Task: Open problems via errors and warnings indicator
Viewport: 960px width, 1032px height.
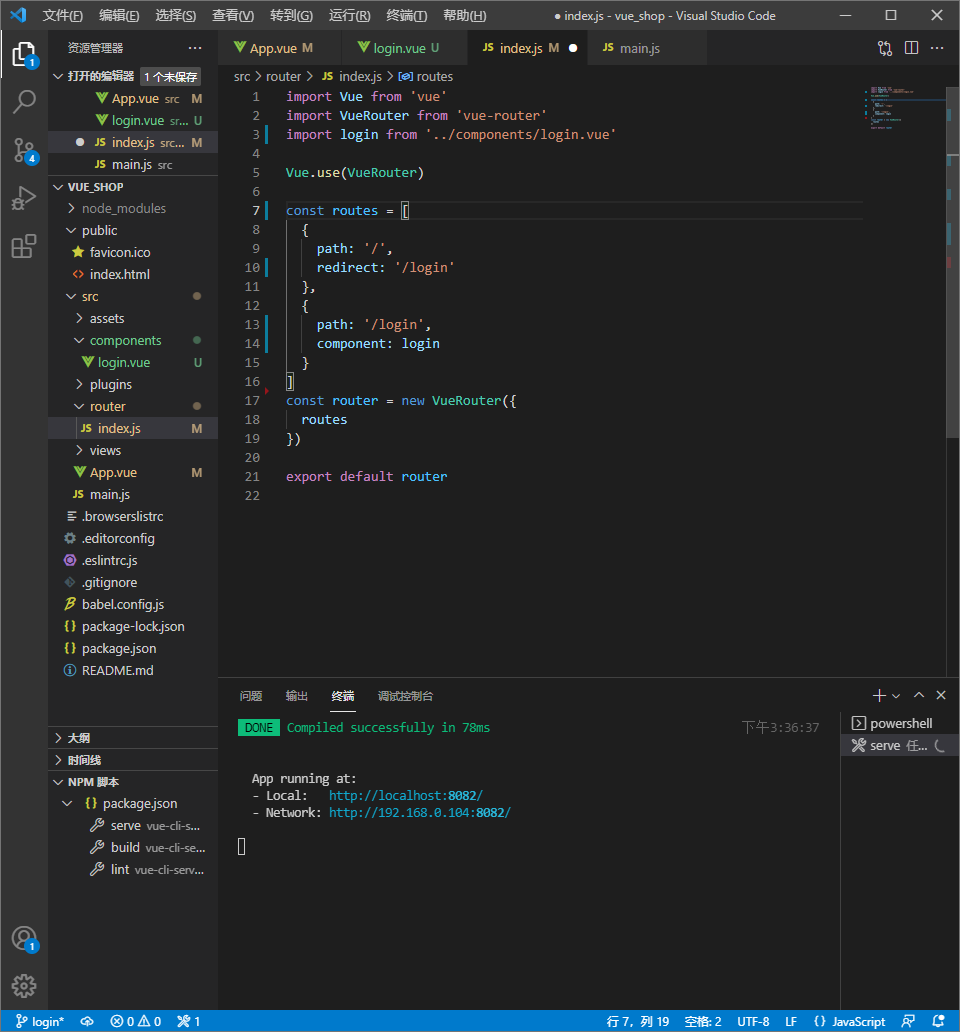Action: (x=136, y=1021)
